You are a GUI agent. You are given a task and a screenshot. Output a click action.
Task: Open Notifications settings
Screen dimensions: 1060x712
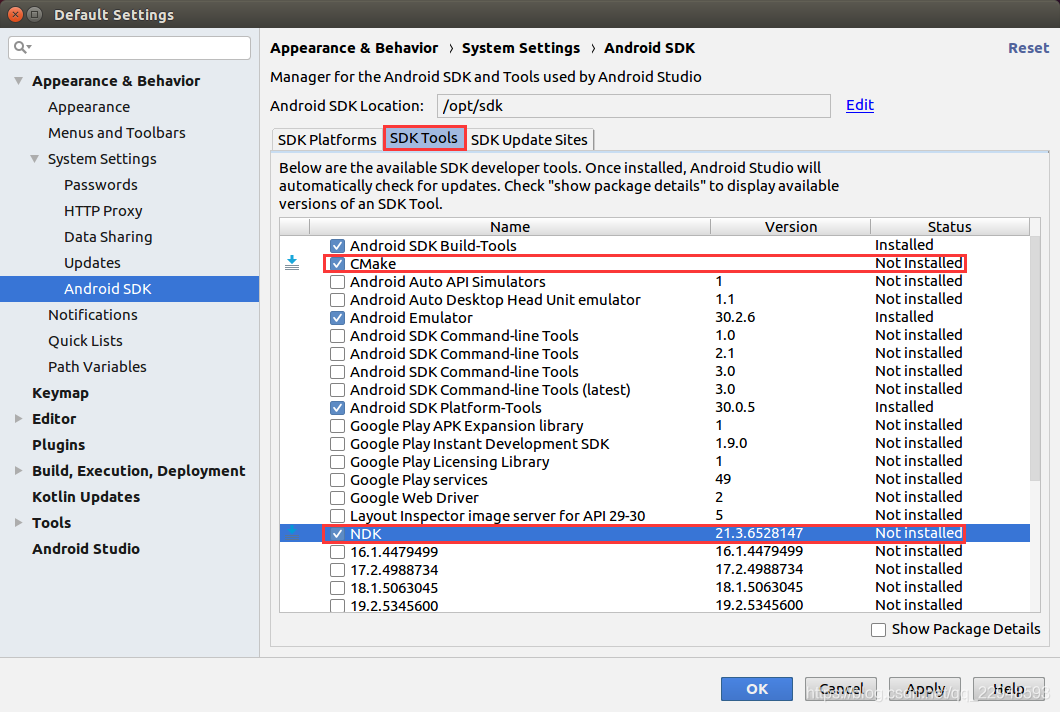[93, 315]
